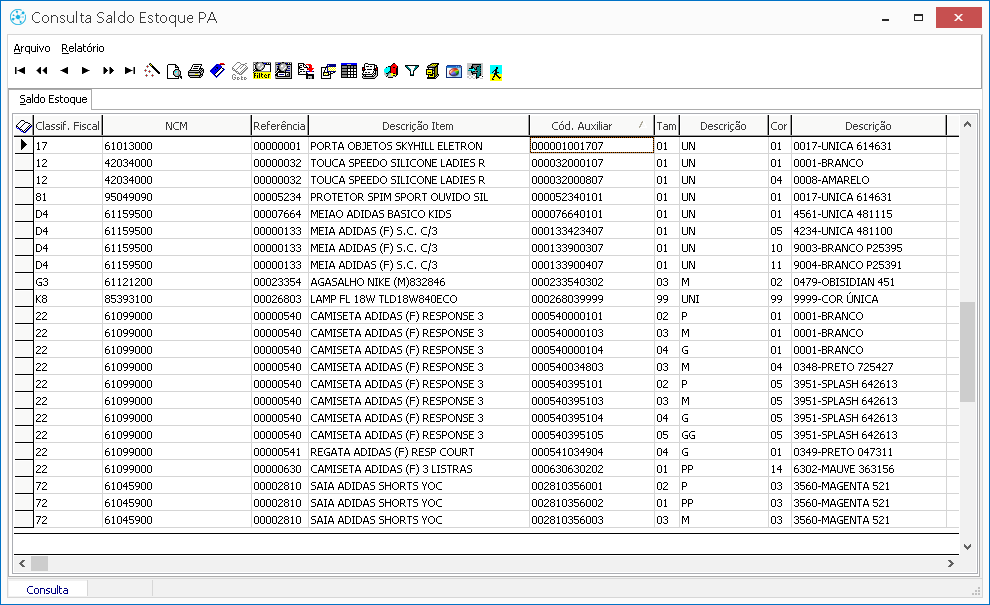Click the funnel filter icon

click(x=412, y=71)
